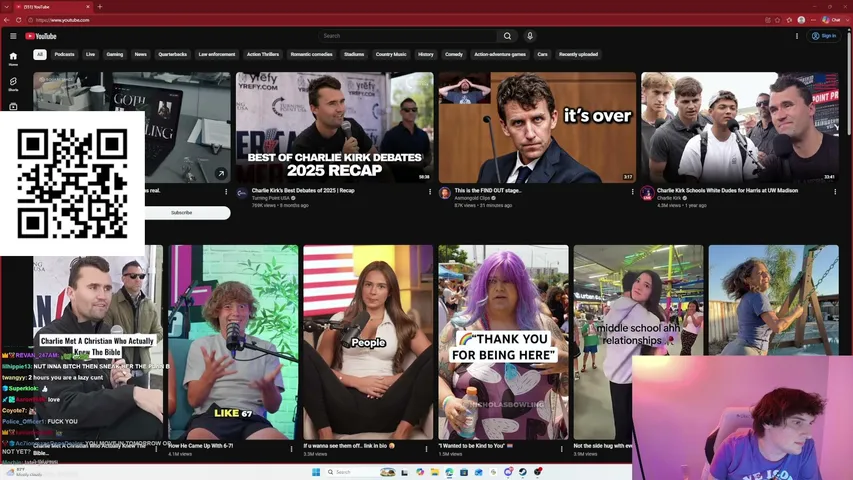This screenshot has width=853, height=480.
Task: Open options menu for FIND OUT stage video
Action: (632, 192)
